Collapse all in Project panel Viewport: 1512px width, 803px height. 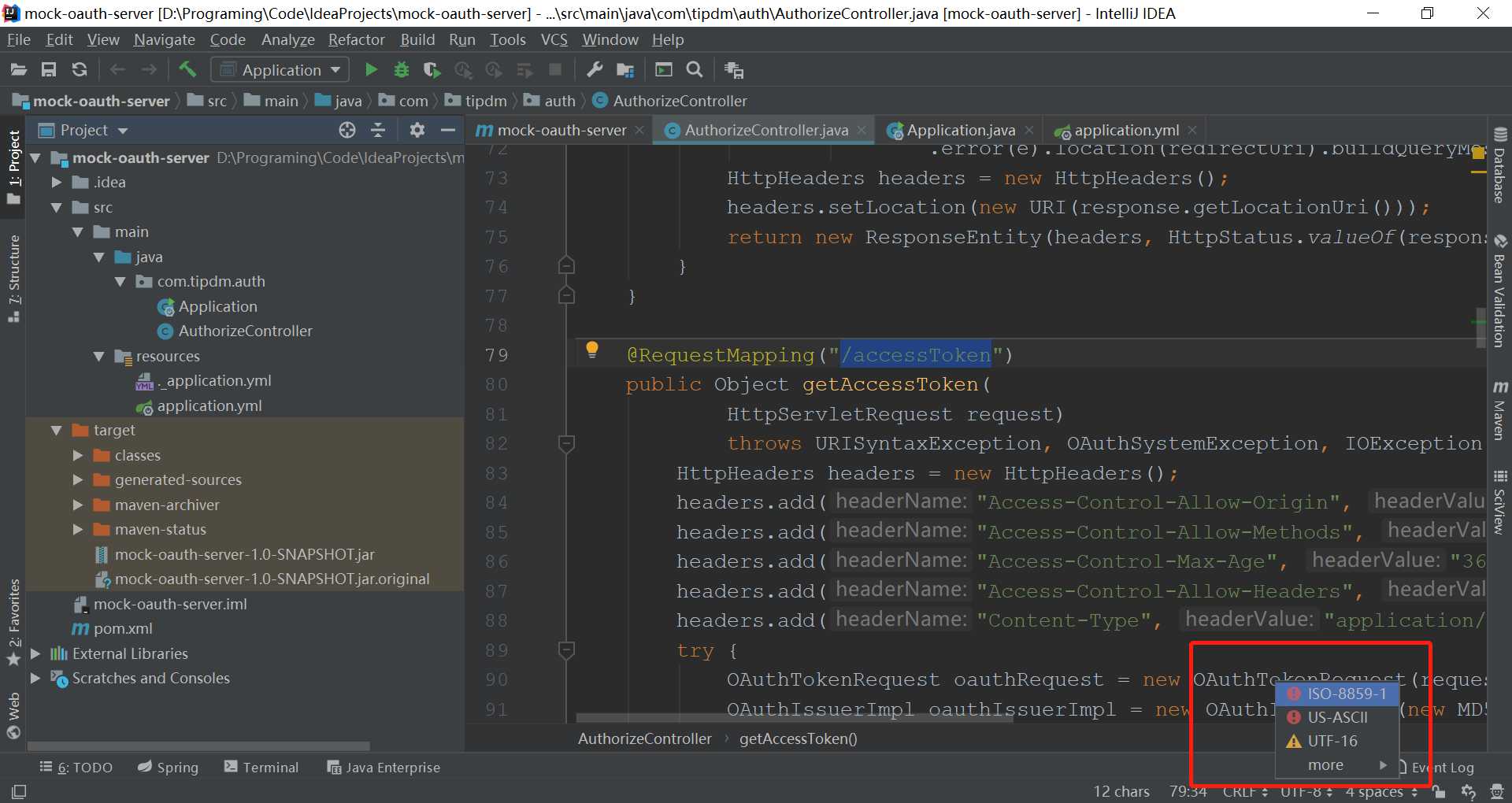pos(378,130)
